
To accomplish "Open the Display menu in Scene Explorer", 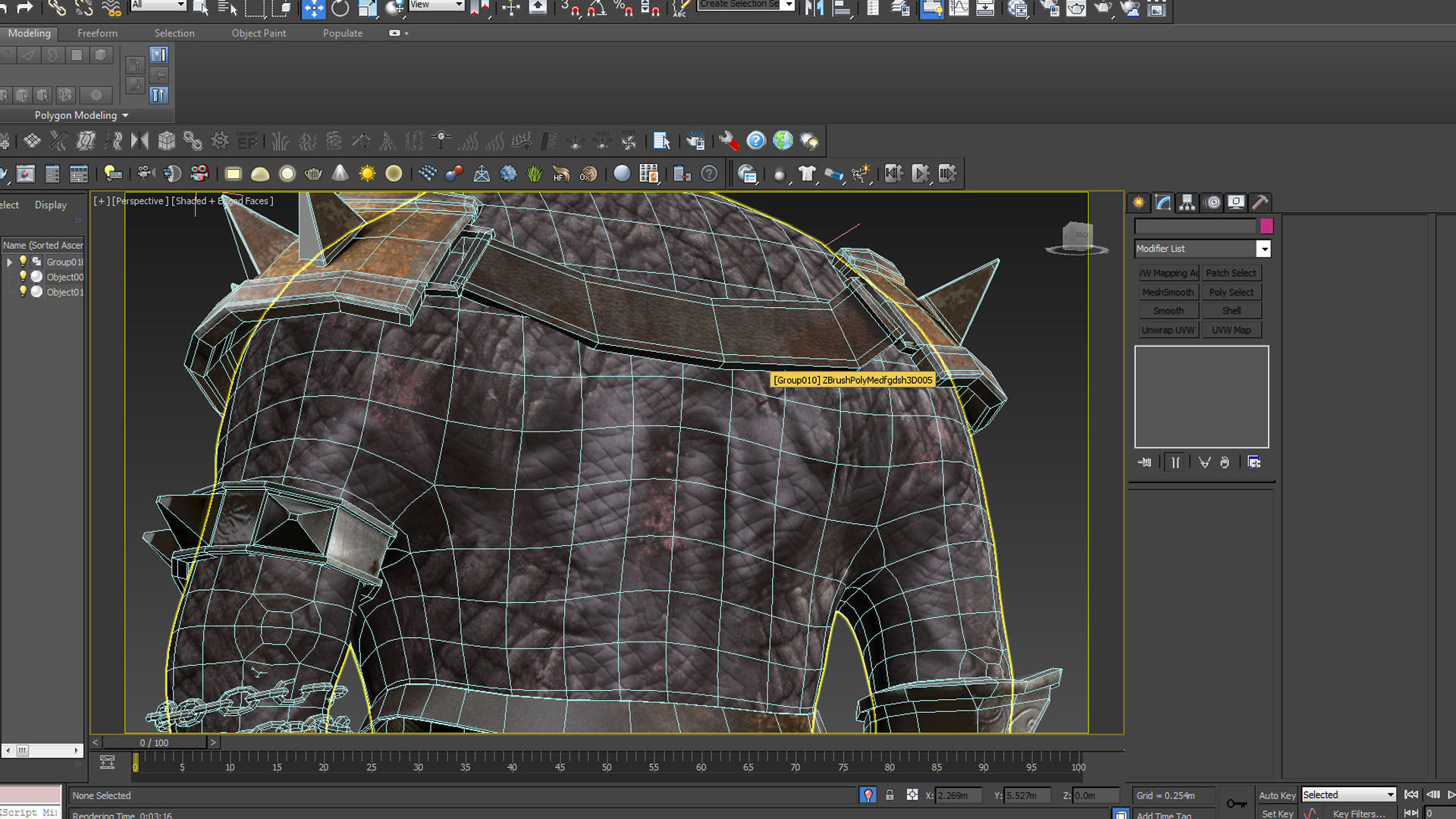I will tap(50, 205).
